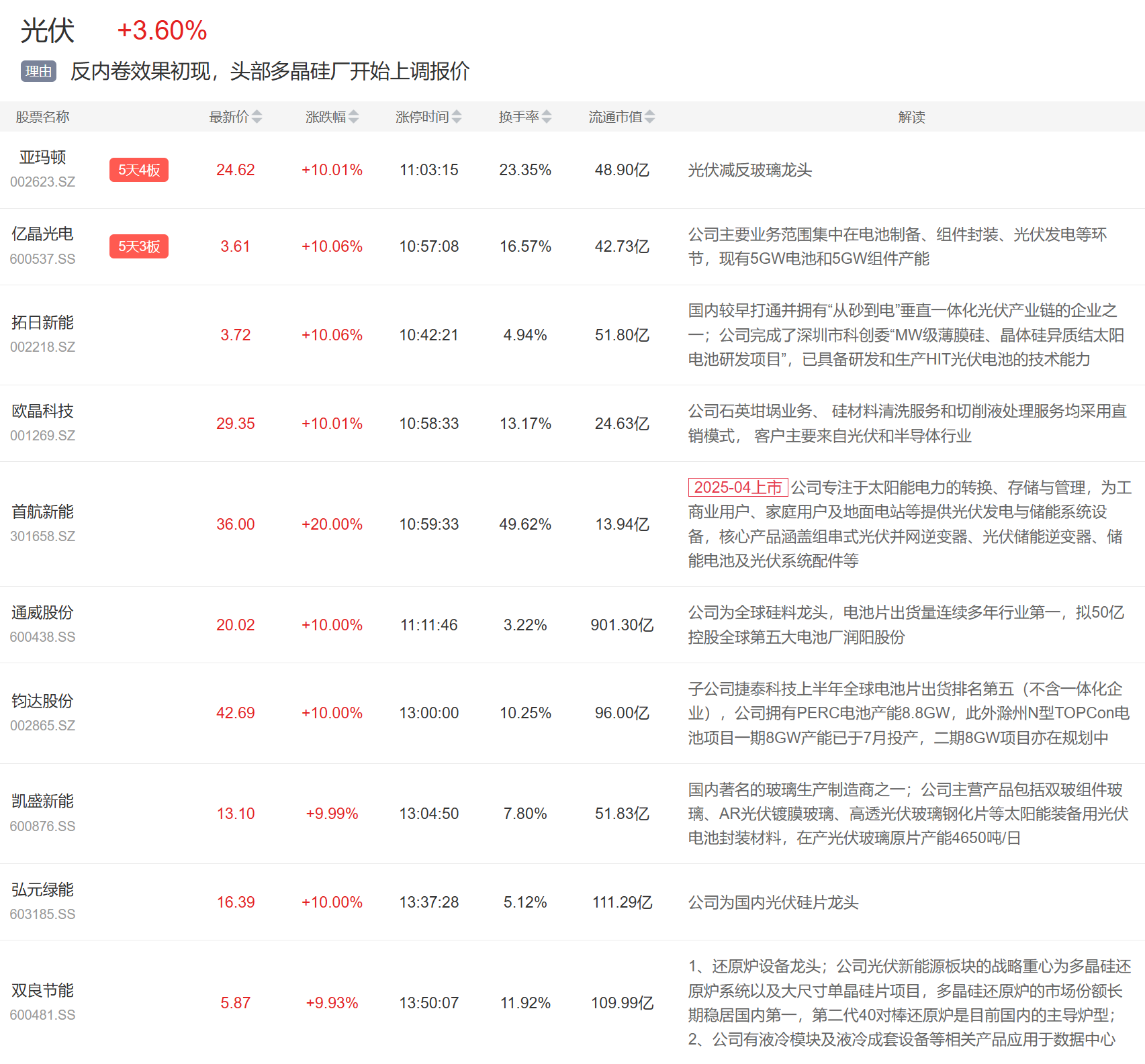
Task: Open stock 拓日新能
Action: [42, 322]
